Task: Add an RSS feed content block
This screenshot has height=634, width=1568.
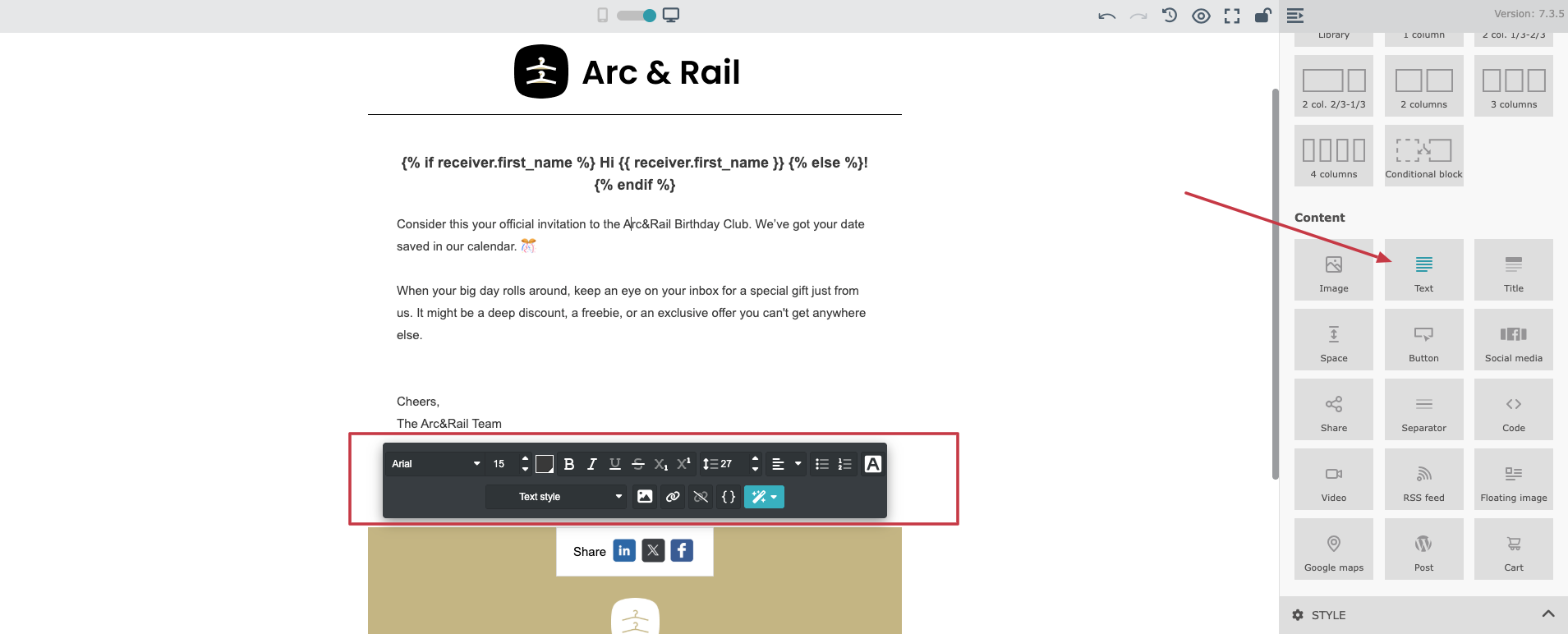Action: click(x=1424, y=479)
